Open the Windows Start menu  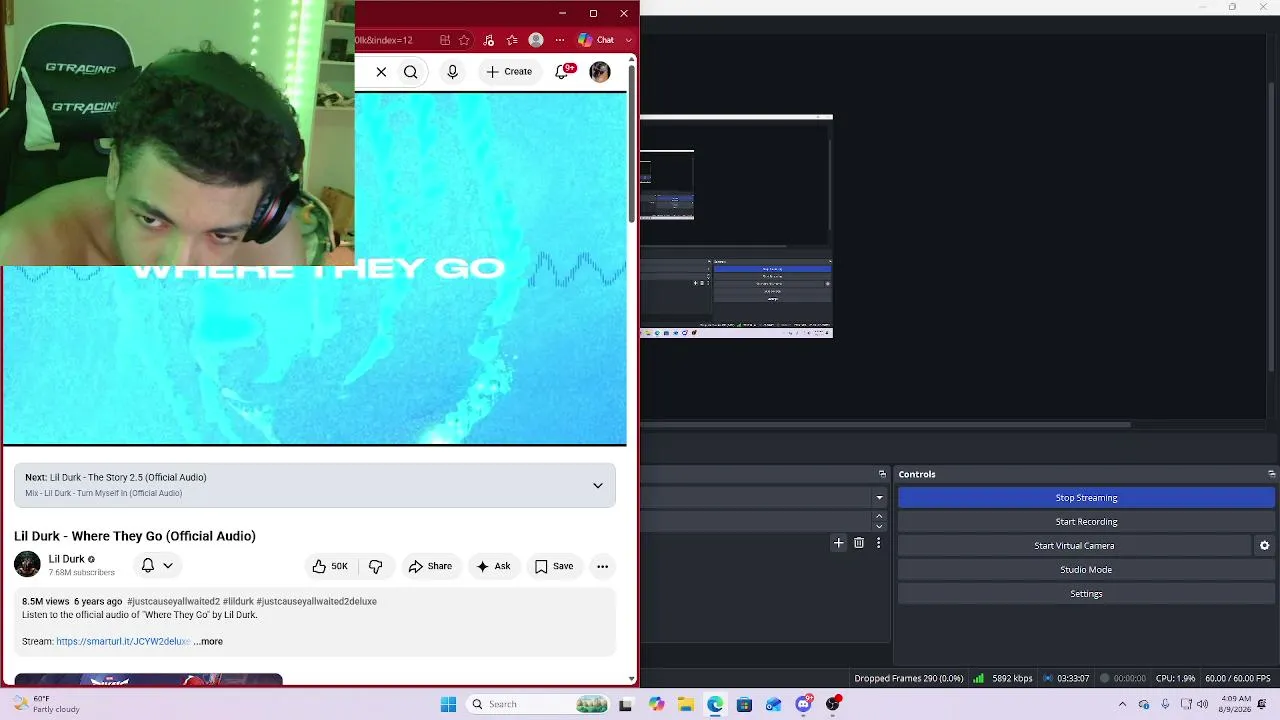pos(448,704)
